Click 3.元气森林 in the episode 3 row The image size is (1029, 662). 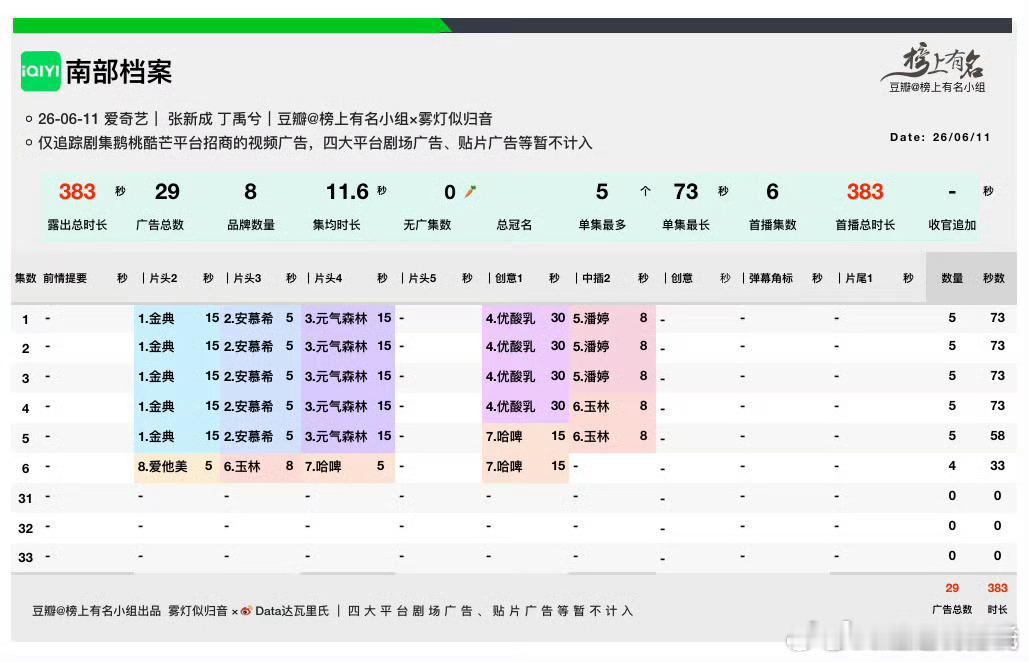[x=335, y=377]
